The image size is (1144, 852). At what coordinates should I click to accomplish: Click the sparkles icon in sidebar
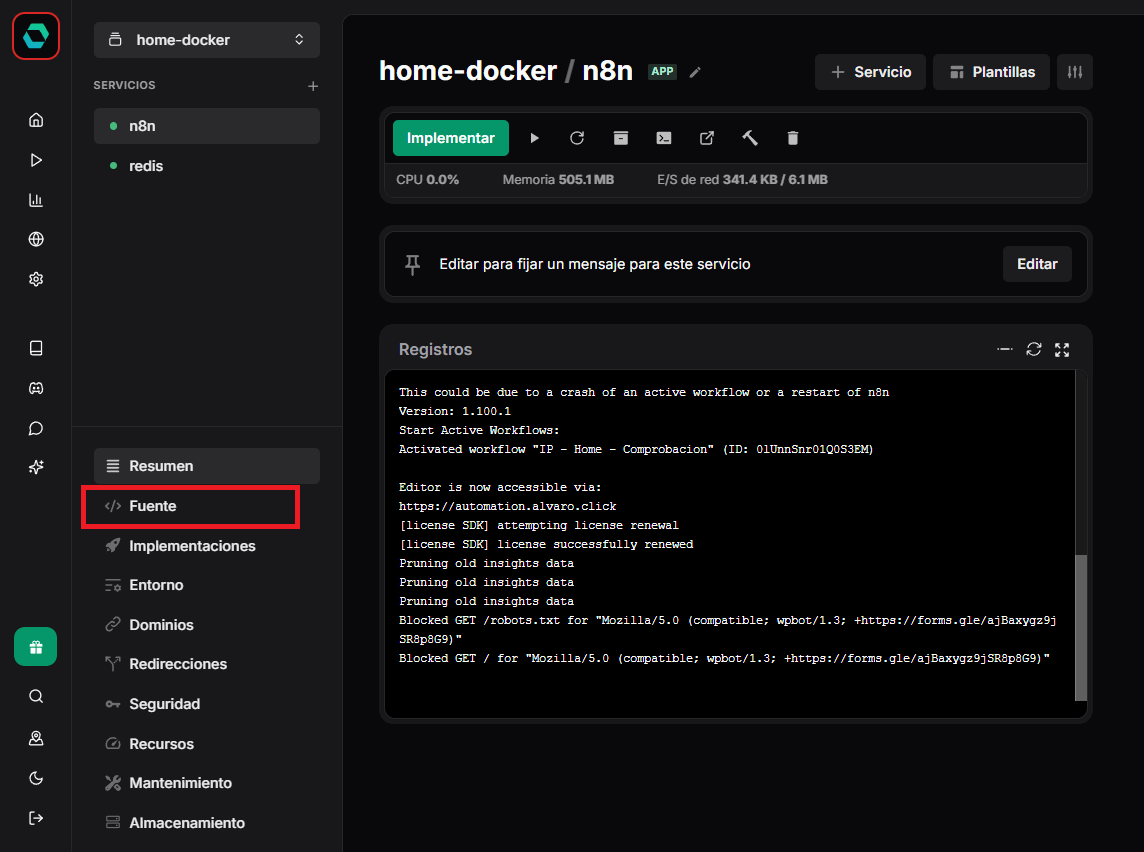(x=36, y=467)
